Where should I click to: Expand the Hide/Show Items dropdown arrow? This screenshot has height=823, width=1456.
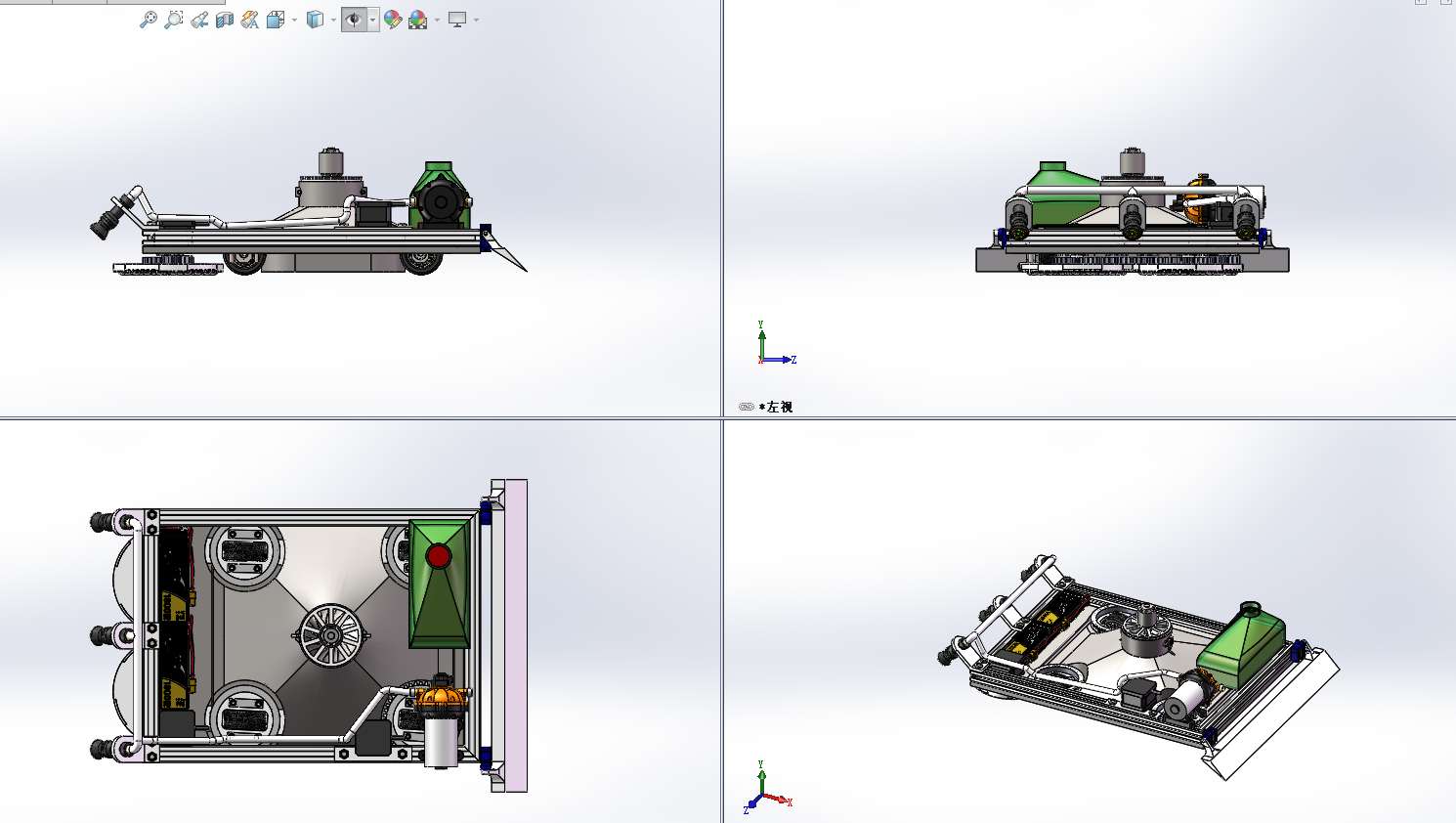point(372,20)
